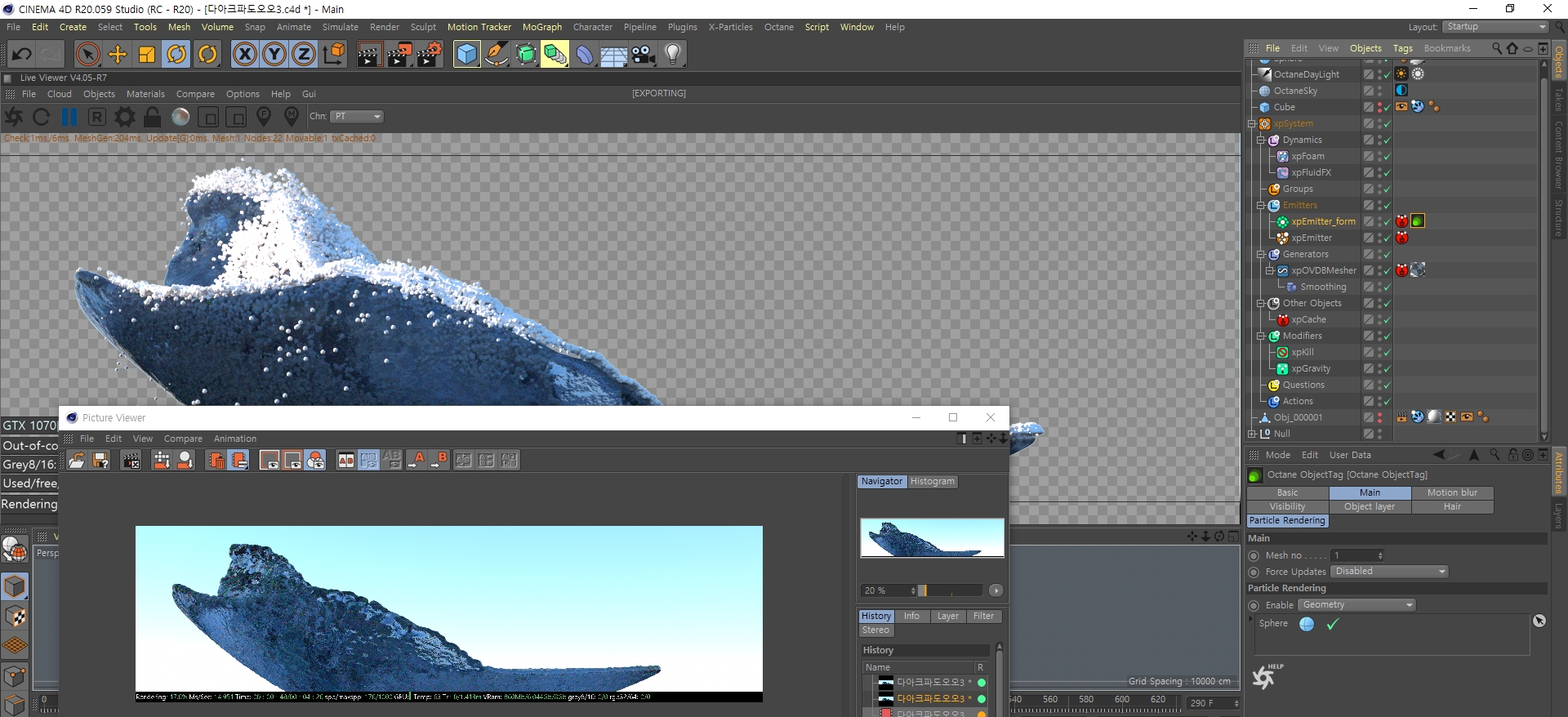
Task: Pause rendering in Live Viewer
Action: pos(69,117)
